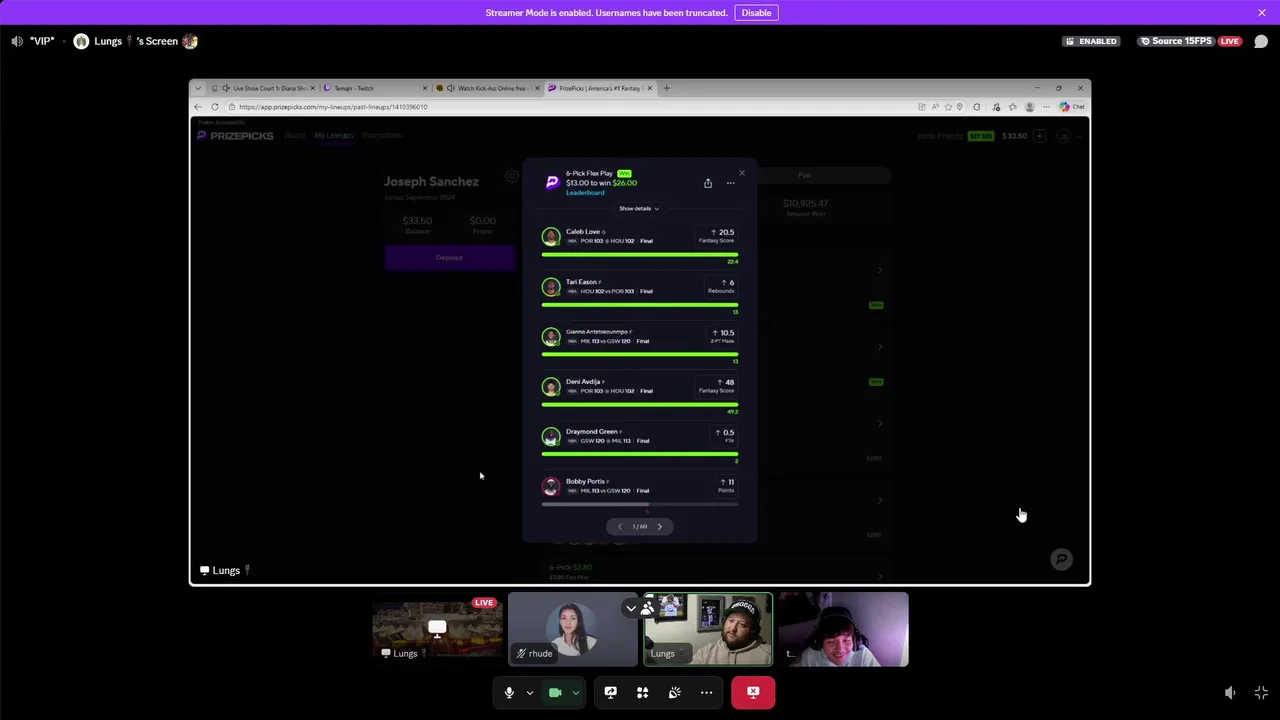Open the browser Chat sidebar button
The height and width of the screenshot is (720, 1280).
1072,107
